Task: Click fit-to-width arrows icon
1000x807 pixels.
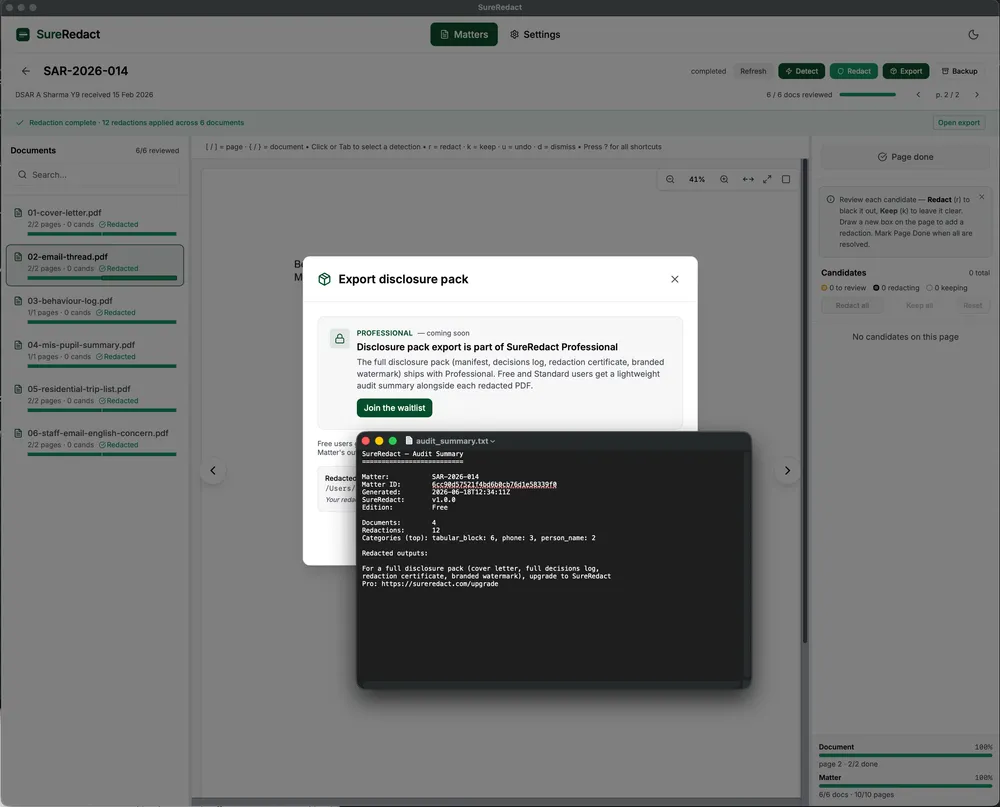Action: [x=748, y=179]
